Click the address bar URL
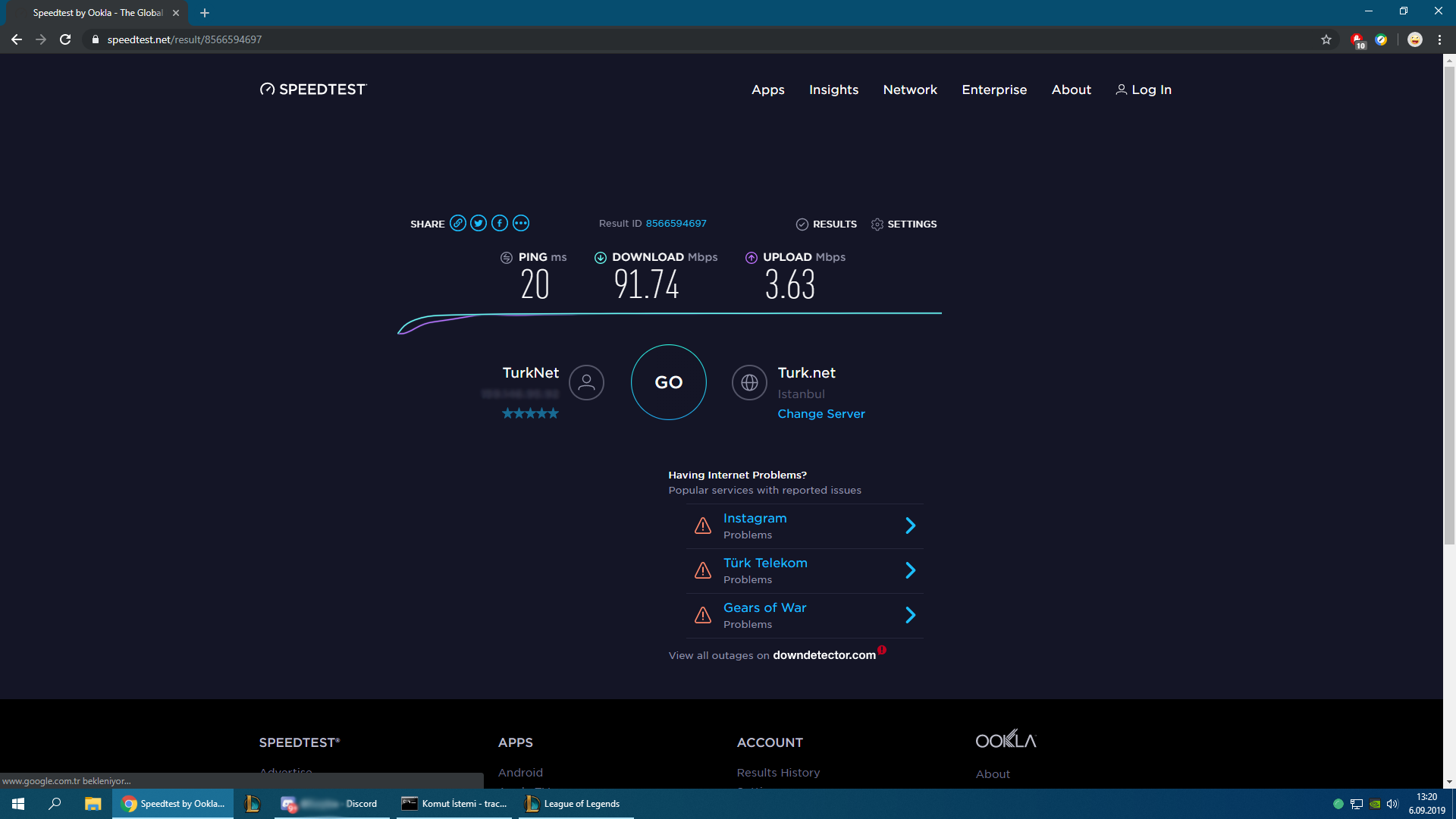 [184, 39]
